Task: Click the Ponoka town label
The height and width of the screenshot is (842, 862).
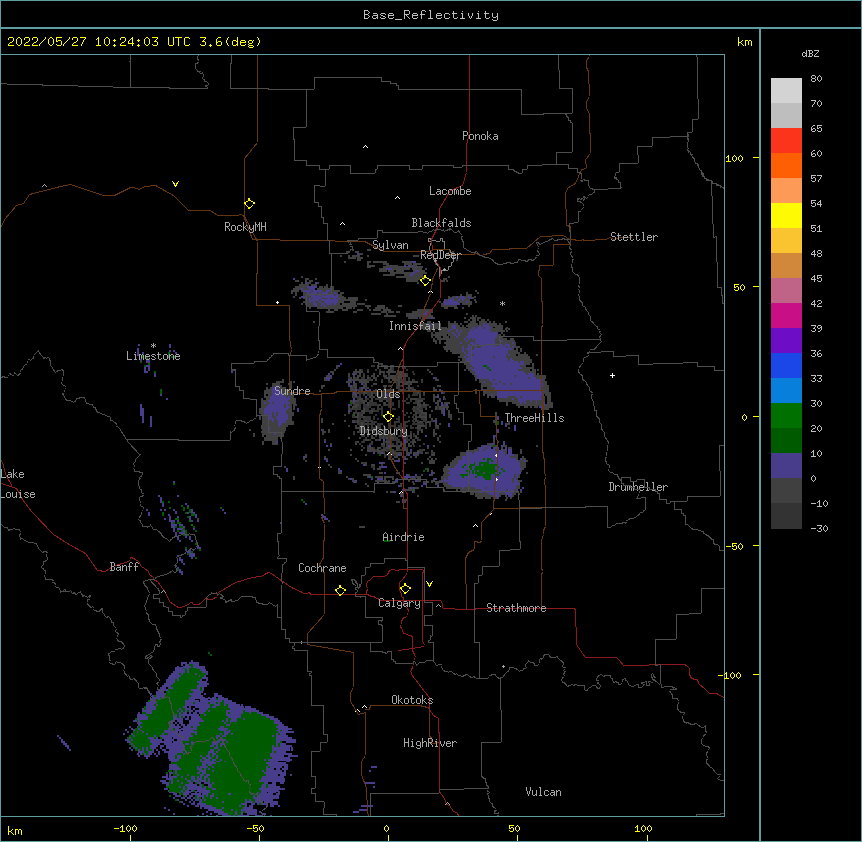Action: pyautogui.click(x=480, y=136)
